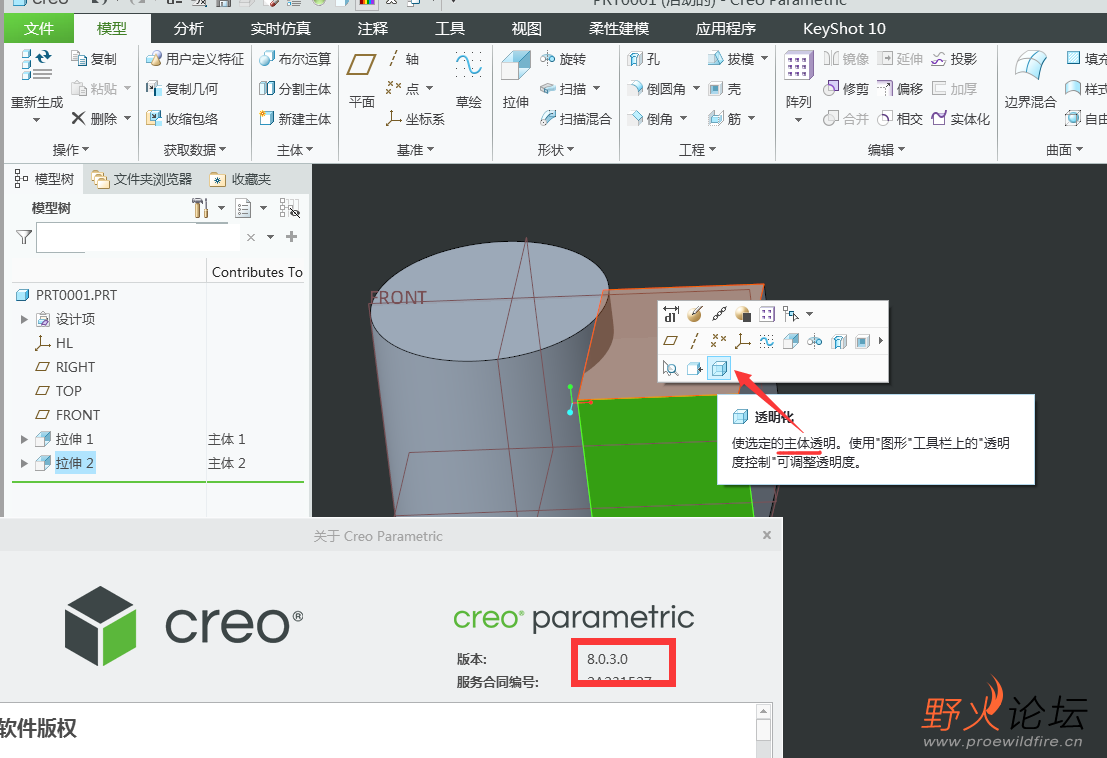Open the 文件夹浏览器 tab
Screen dimensions: 1107x758
[142, 179]
